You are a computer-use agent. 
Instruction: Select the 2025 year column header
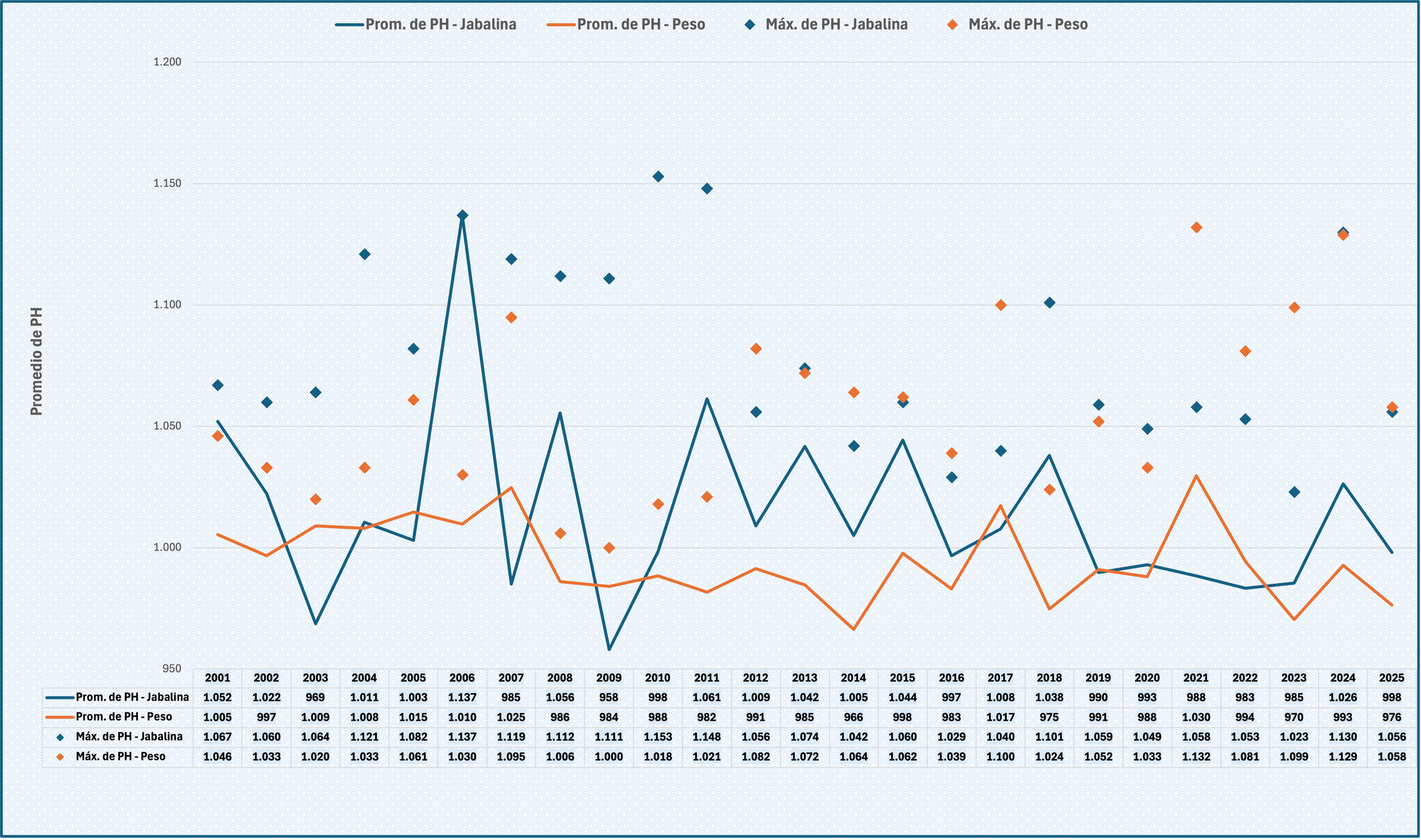pos(1391,677)
